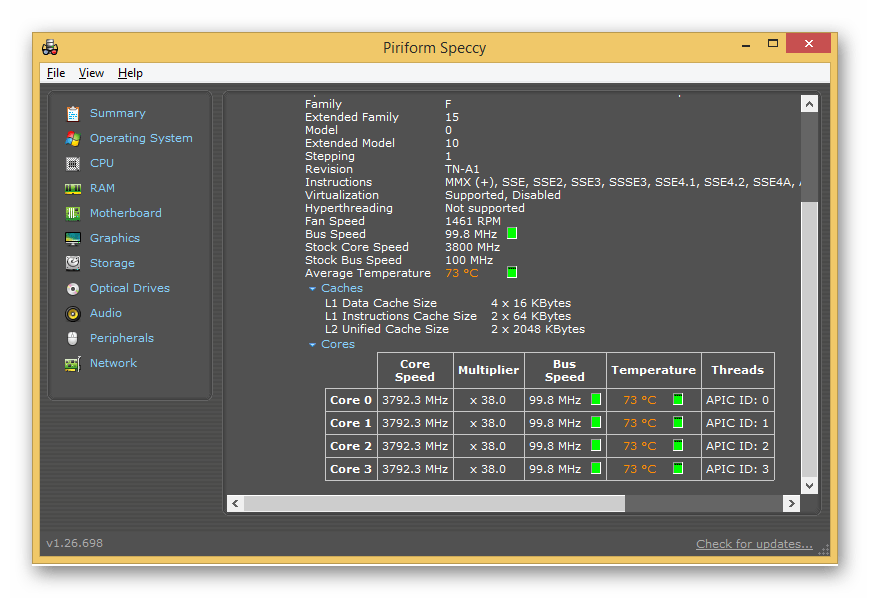Image resolution: width=870 pixels, height=598 pixels.
Task: Click the vertical scrollbar up arrow
Action: [x=810, y=104]
